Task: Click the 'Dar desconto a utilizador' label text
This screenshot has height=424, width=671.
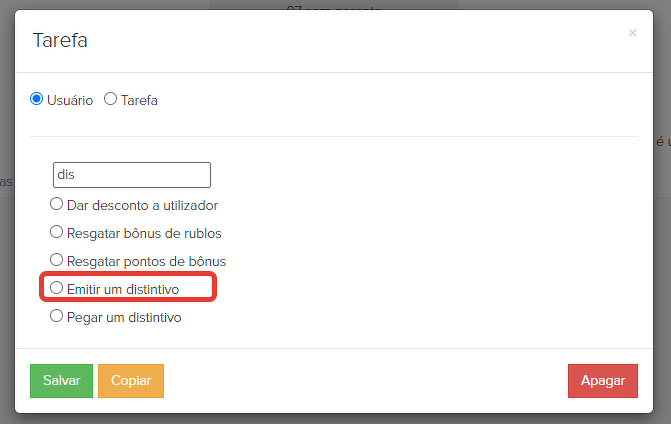Action: point(142,205)
